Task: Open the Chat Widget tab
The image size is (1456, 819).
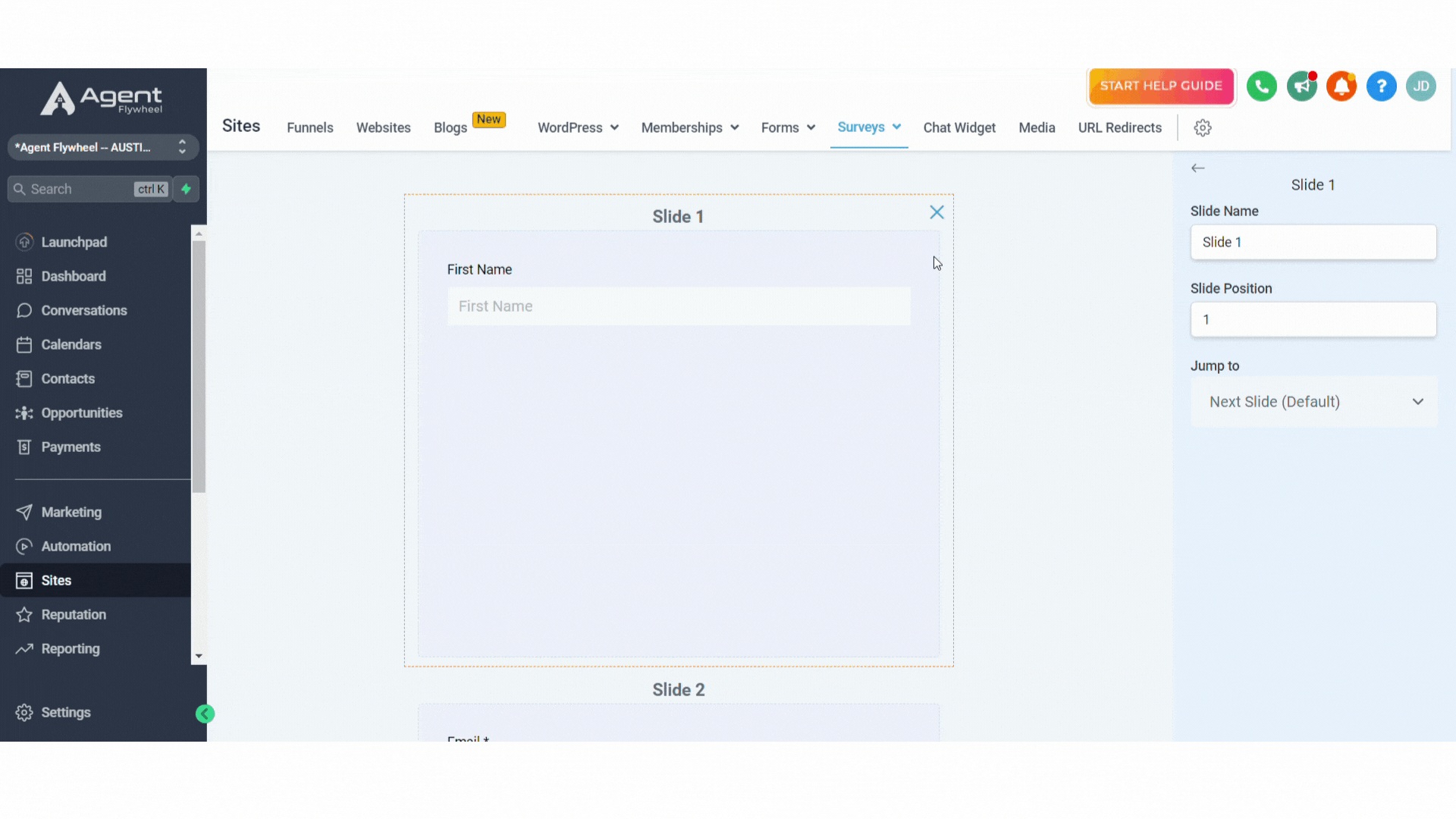Action: pos(959,127)
